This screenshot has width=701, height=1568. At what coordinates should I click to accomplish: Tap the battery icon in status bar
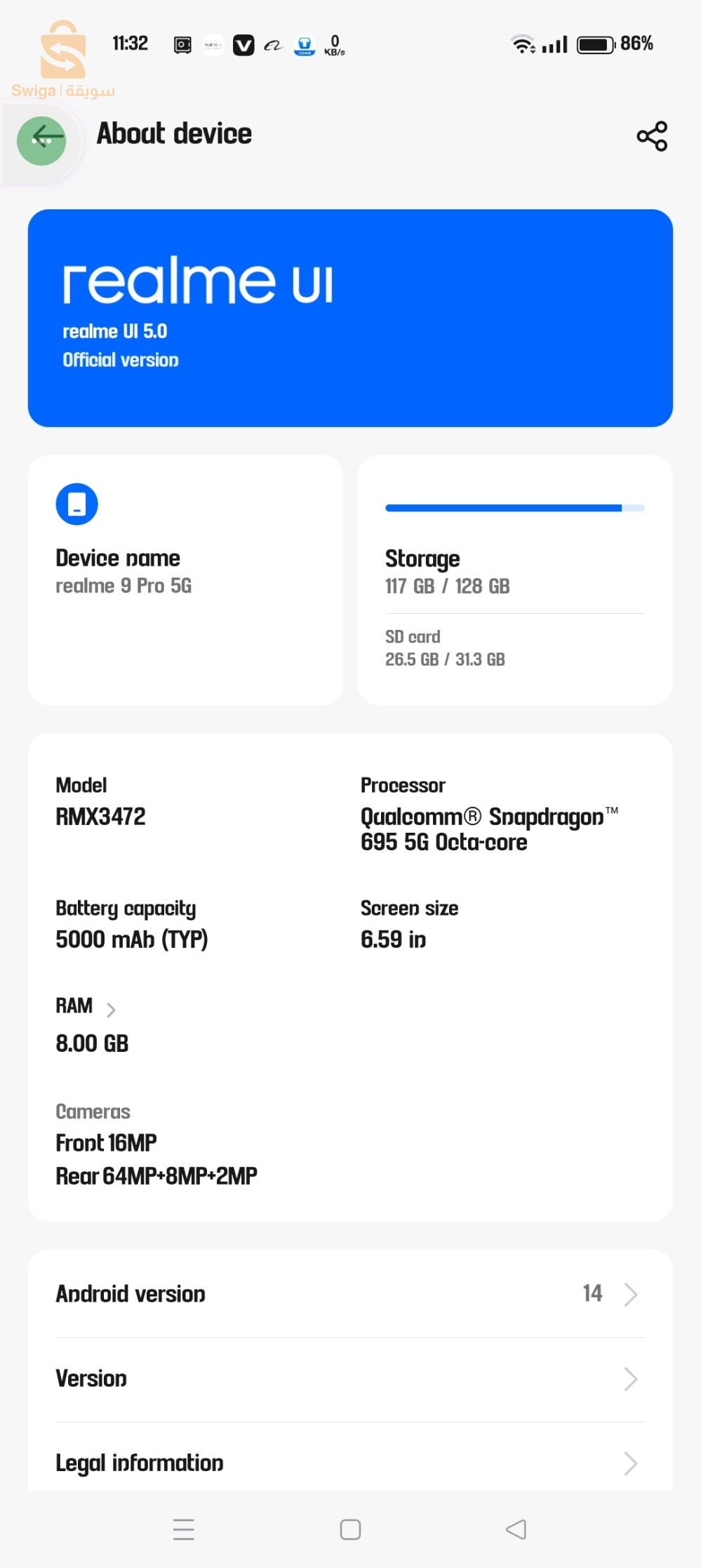(x=595, y=45)
